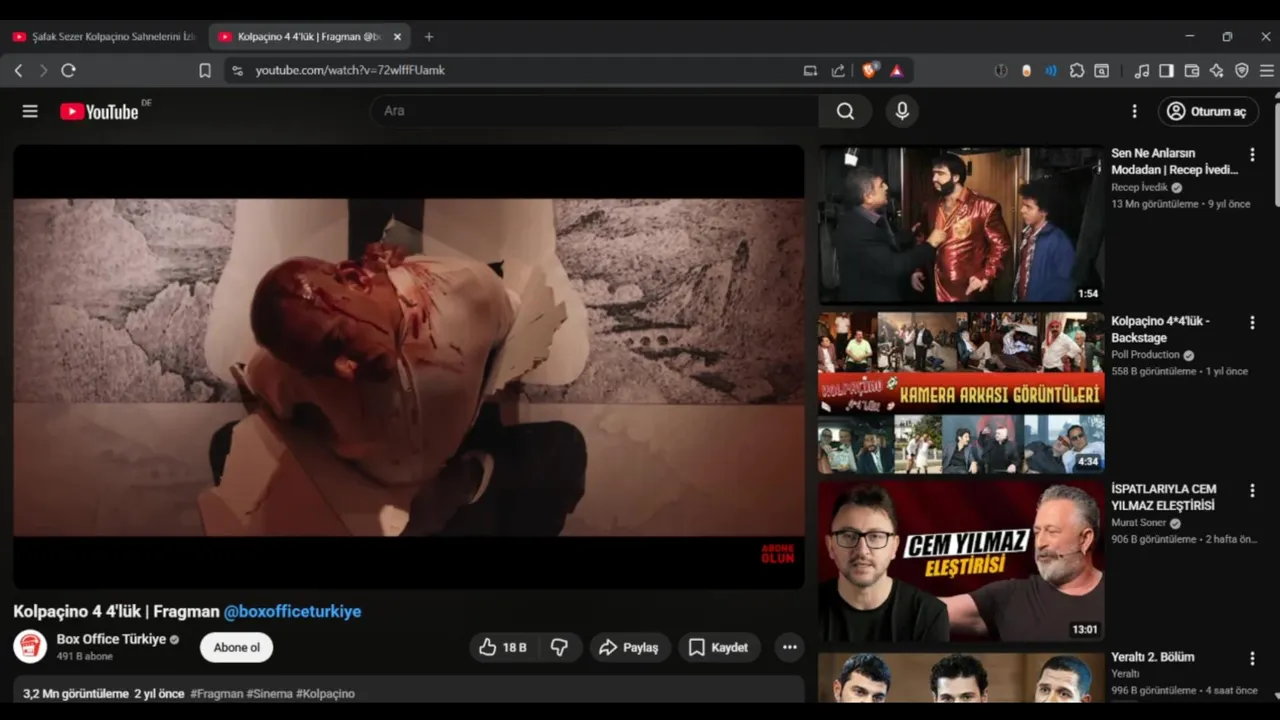This screenshot has height=720, width=1280.
Task: Open Box Office Türkiye channel name link
Action: 111,639
